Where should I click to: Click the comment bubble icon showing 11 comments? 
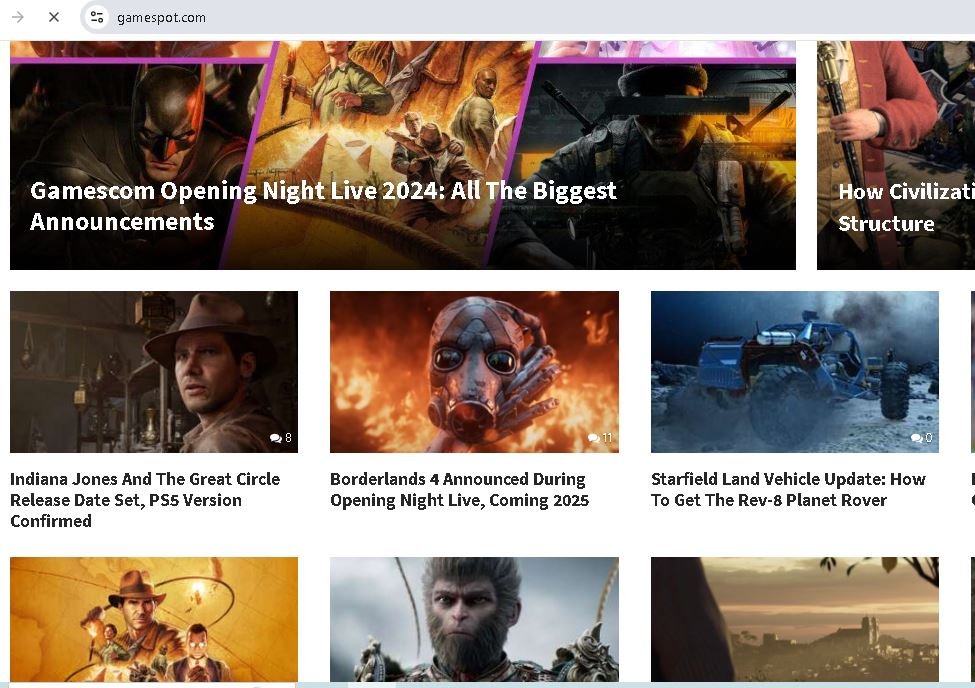point(594,438)
